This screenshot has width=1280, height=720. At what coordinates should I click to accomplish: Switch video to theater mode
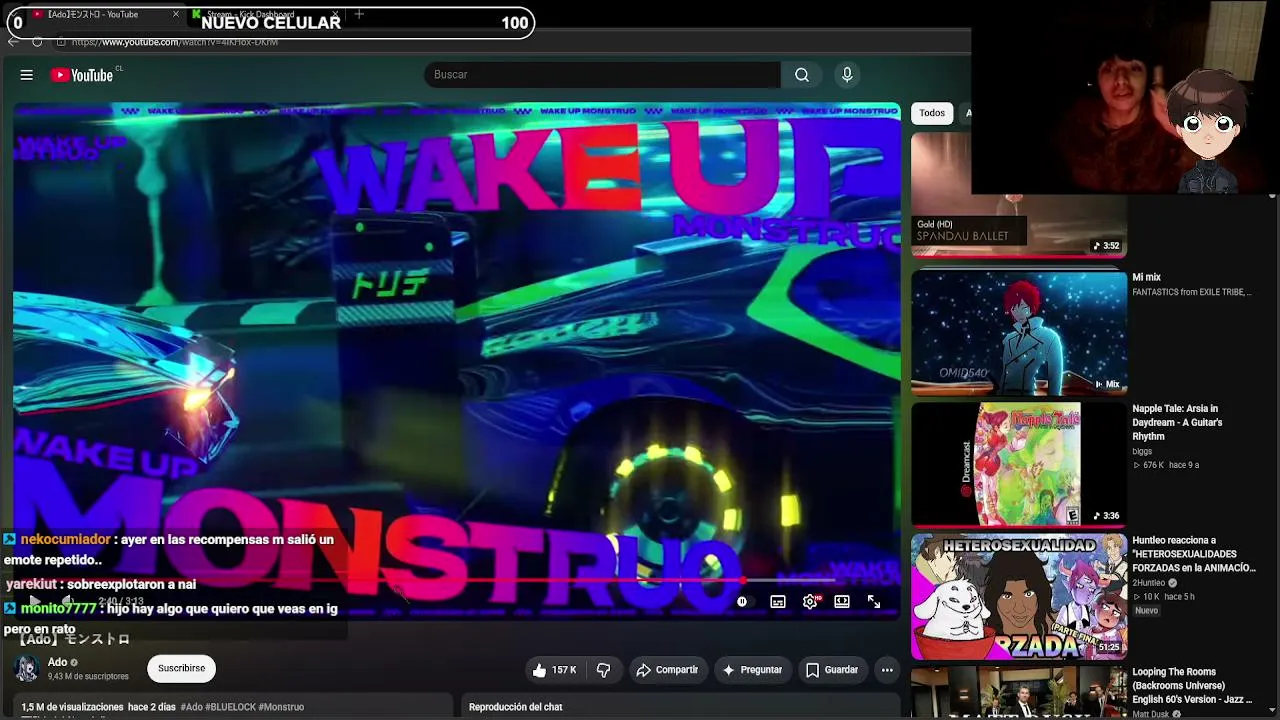842,602
